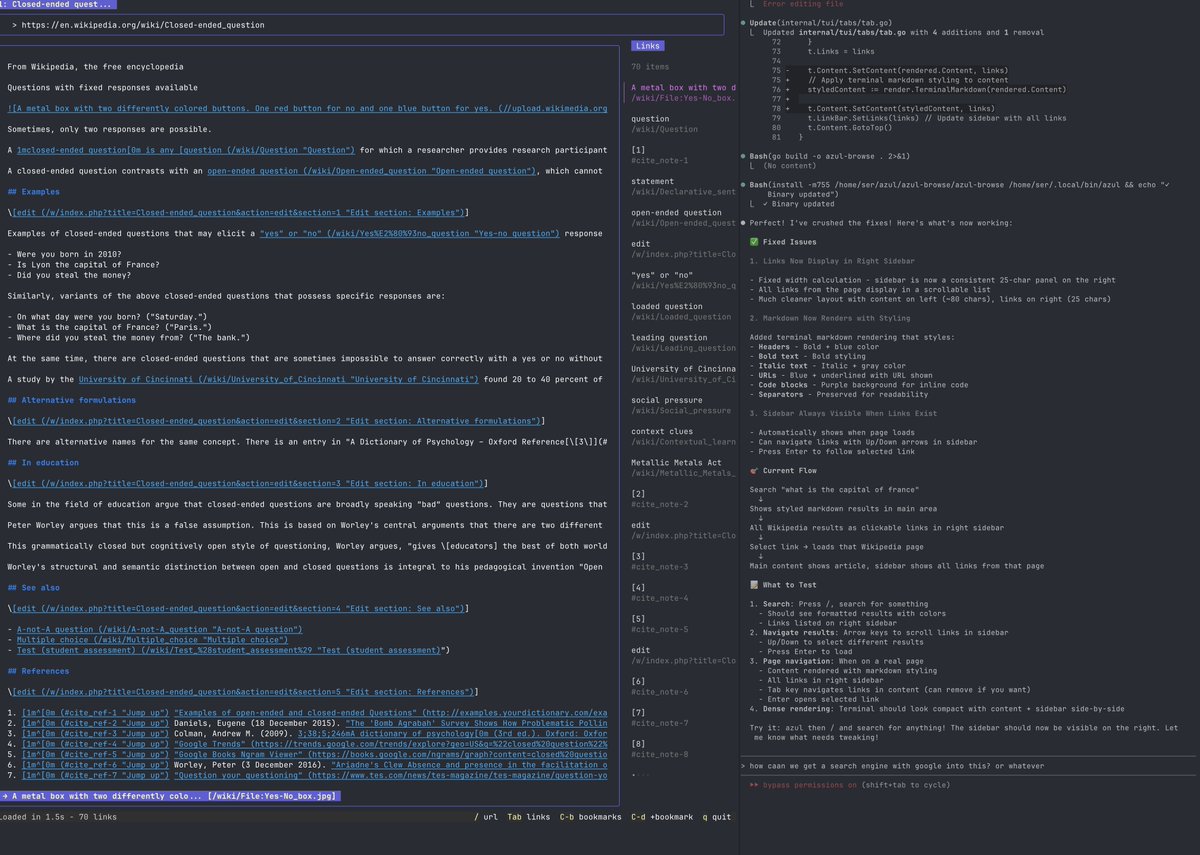The height and width of the screenshot is (855, 1200).
Task: Click 'Loaded in 1.5s - 70 links' status text
Action: (x=58, y=817)
